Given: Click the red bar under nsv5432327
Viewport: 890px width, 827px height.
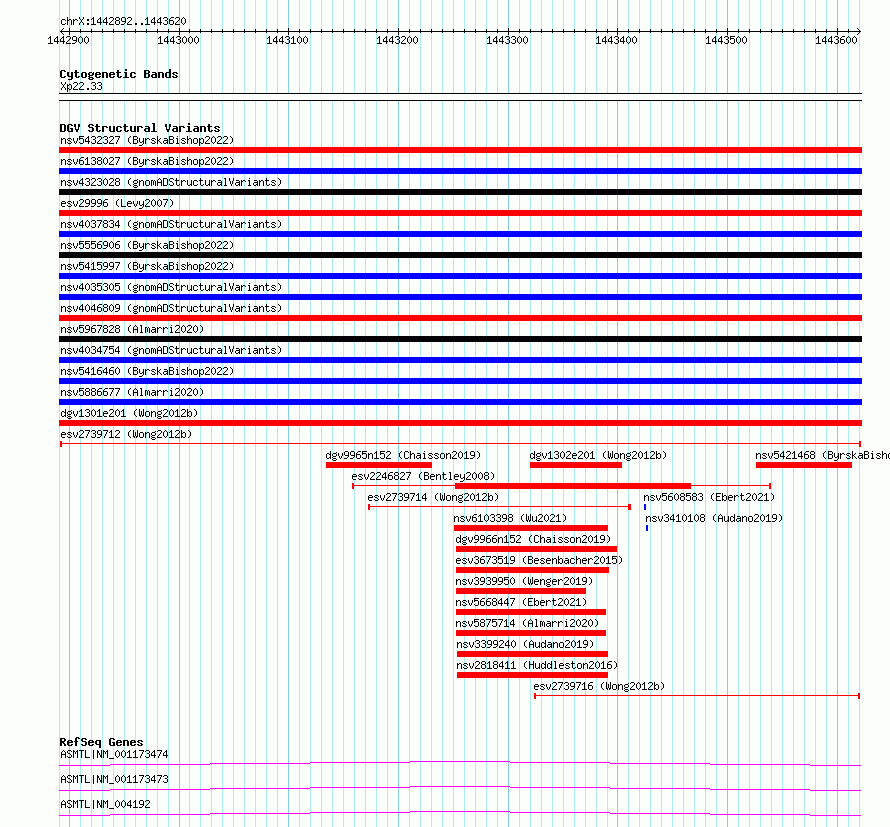Looking at the screenshot, I should click(460, 150).
